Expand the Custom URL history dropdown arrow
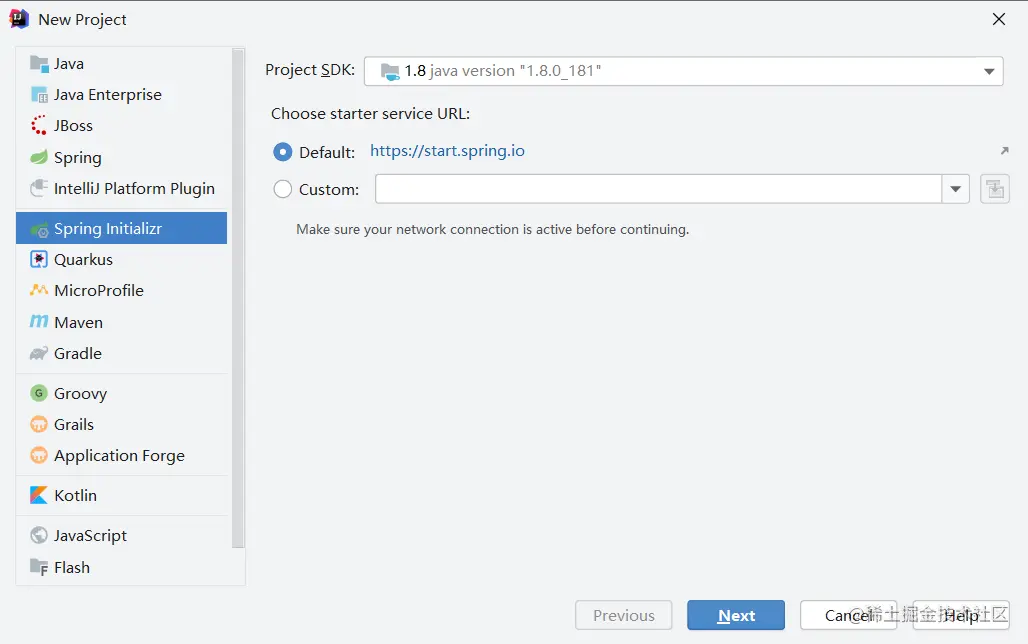The height and width of the screenshot is (644, 1028). [x=956, y=190]
